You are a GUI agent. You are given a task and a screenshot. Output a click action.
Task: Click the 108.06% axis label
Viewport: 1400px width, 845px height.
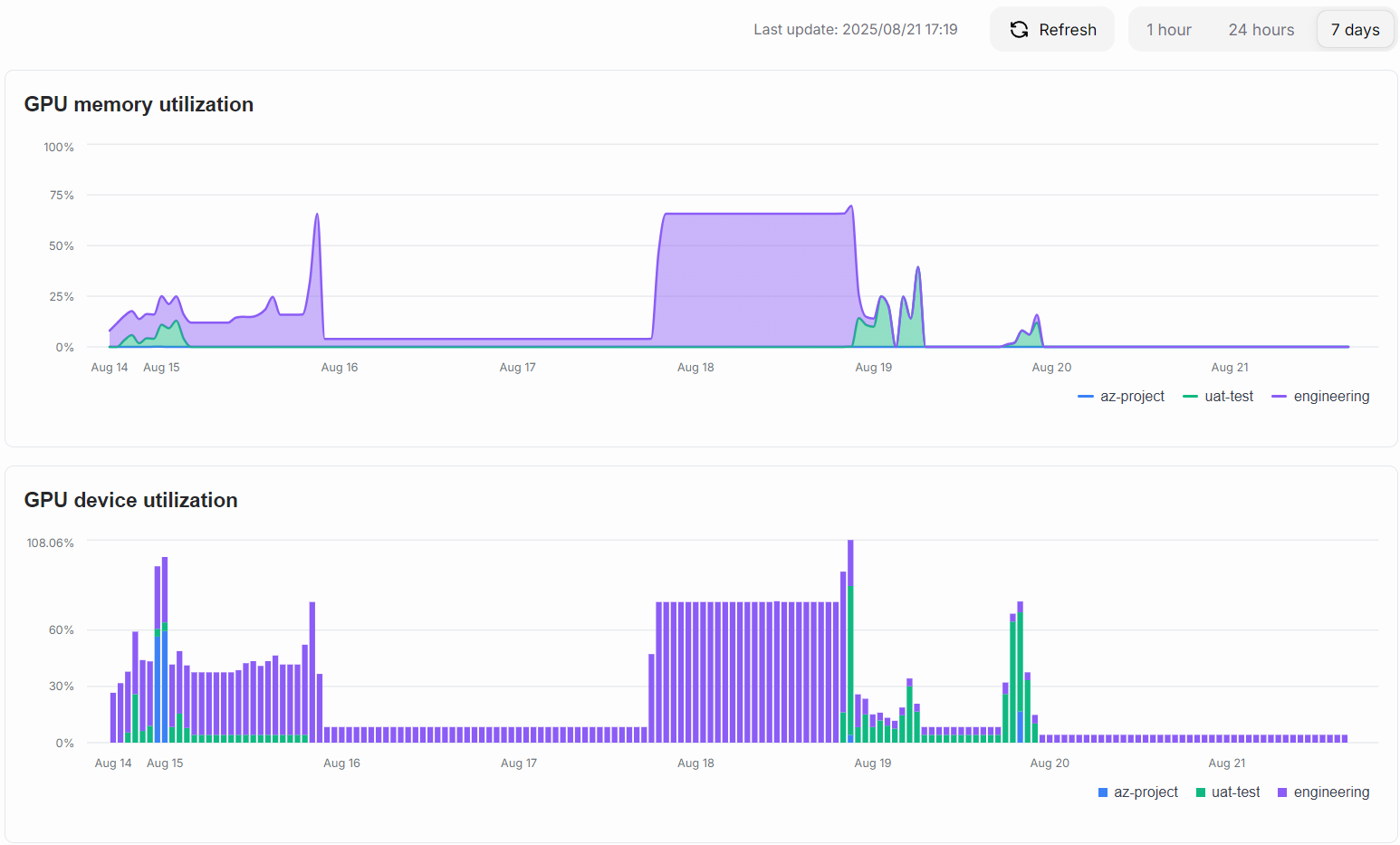coord(48,543)
